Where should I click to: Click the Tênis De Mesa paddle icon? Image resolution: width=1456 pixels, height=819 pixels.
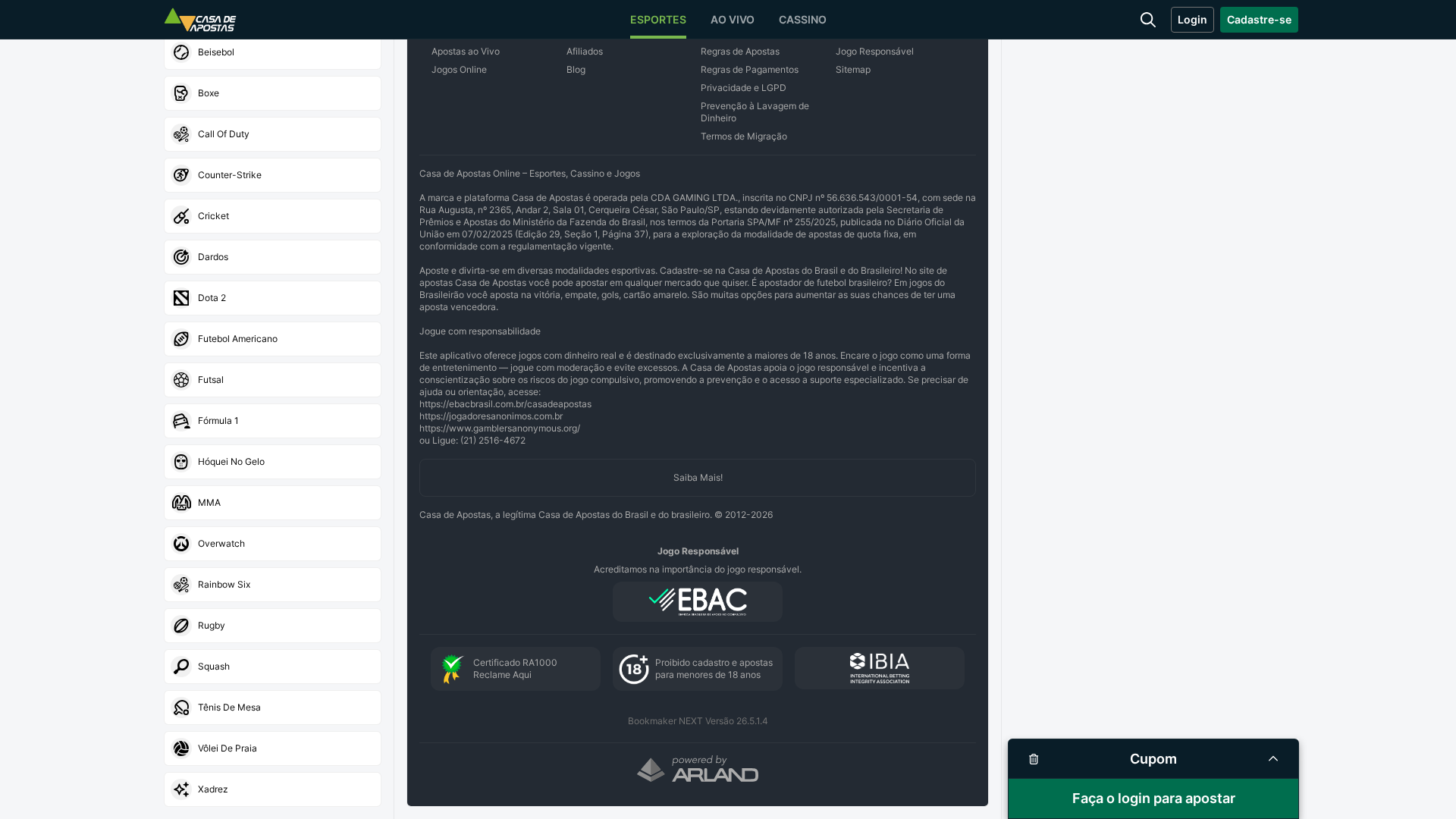pyautogui.click(x=181, y=708)
